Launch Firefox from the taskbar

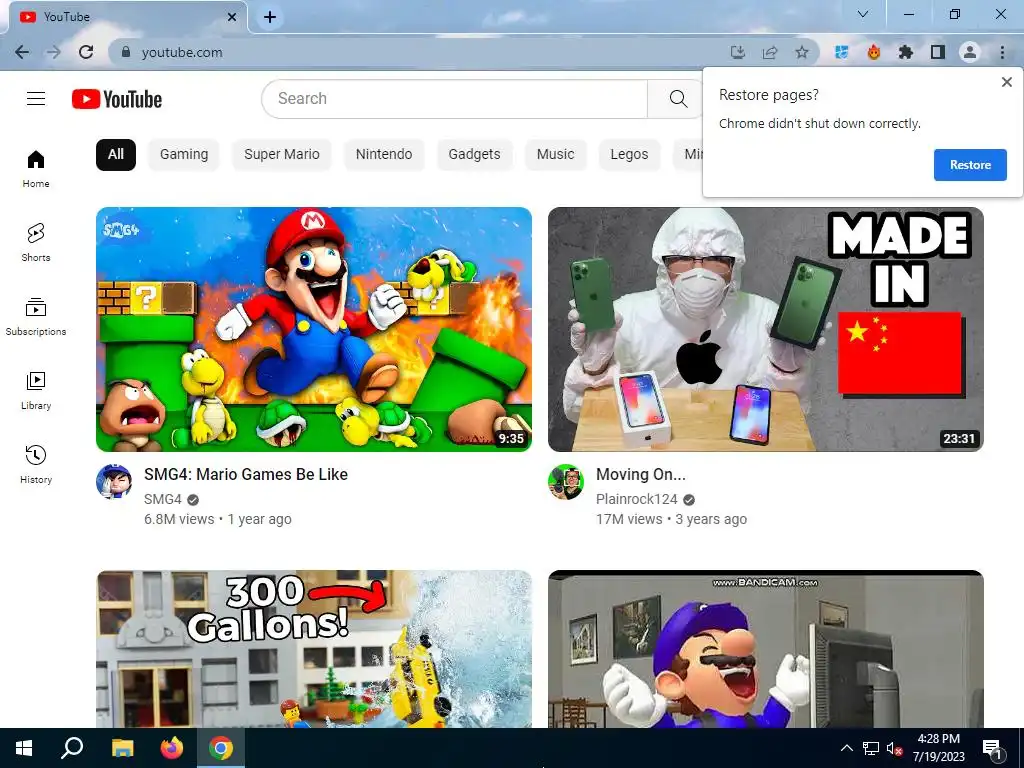(x=172, y=748)
